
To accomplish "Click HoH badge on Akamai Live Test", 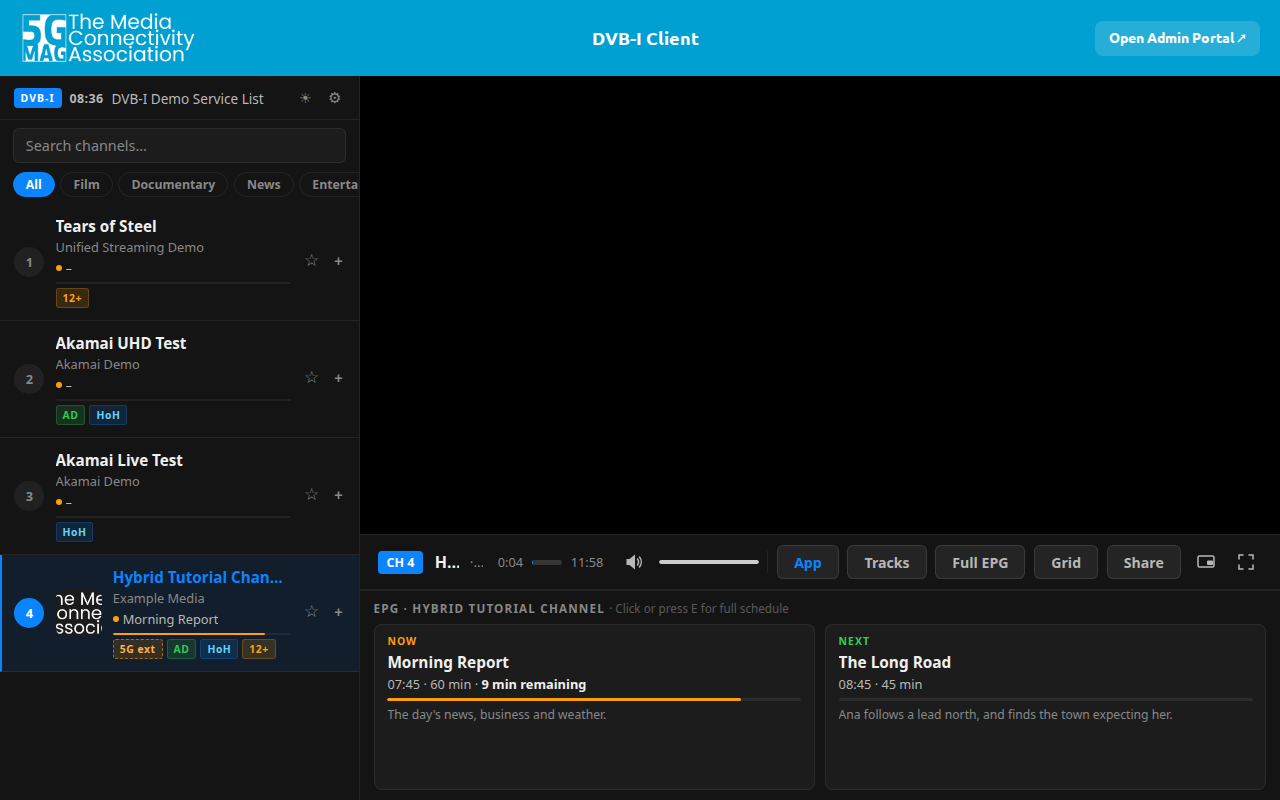I will 74,532.
